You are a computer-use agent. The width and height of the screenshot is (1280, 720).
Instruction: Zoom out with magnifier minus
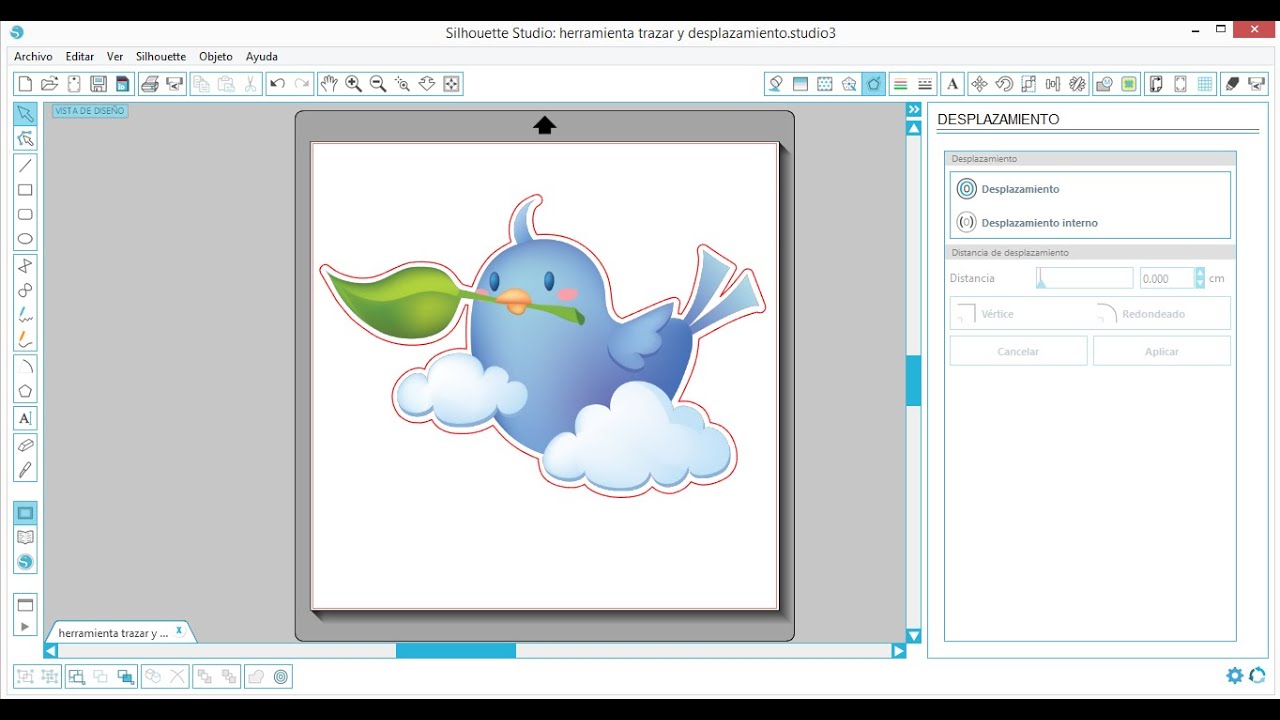tap(378, 84)
